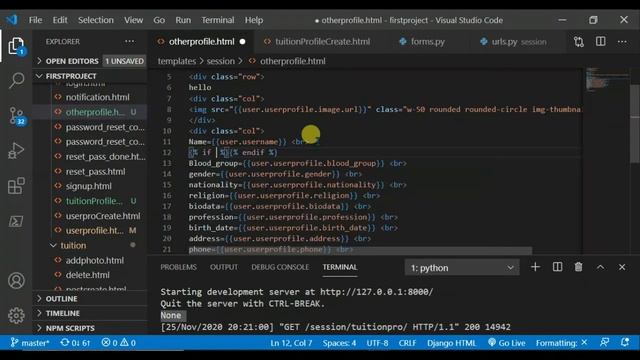
Task: Open reset_pass.html in explorer
Action: pyautogui.click(x=96, y=171)
